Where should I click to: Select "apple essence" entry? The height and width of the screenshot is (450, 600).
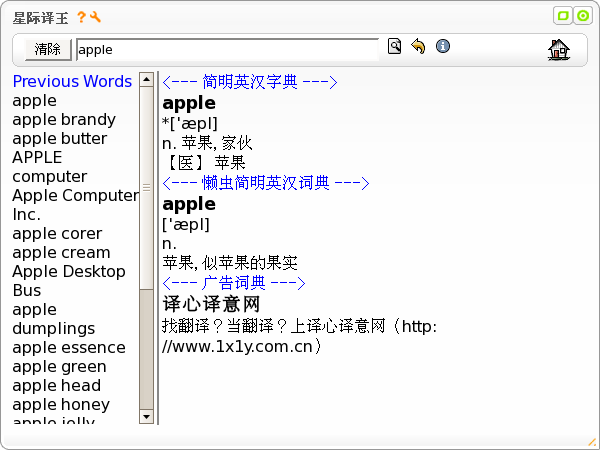pyautogui.click(x=69, y=347)
